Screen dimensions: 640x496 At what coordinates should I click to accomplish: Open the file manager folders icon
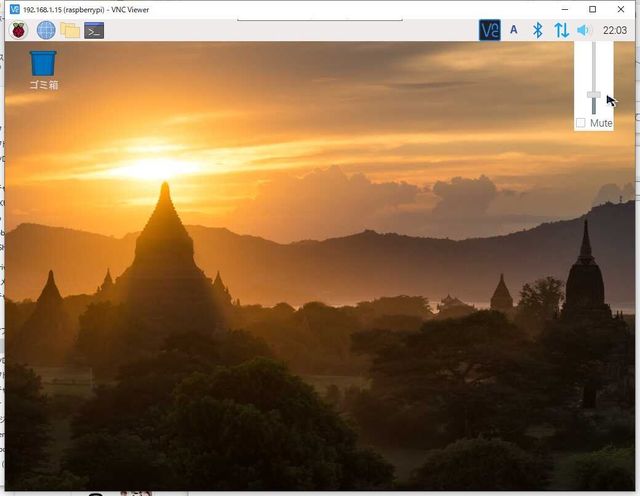pyautogui.click(x=70, y=31)
